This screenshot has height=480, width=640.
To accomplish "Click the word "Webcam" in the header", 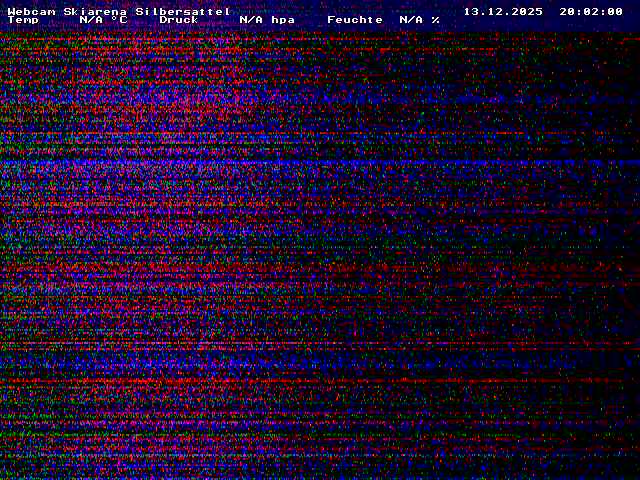I will click(x=31, y=11).
